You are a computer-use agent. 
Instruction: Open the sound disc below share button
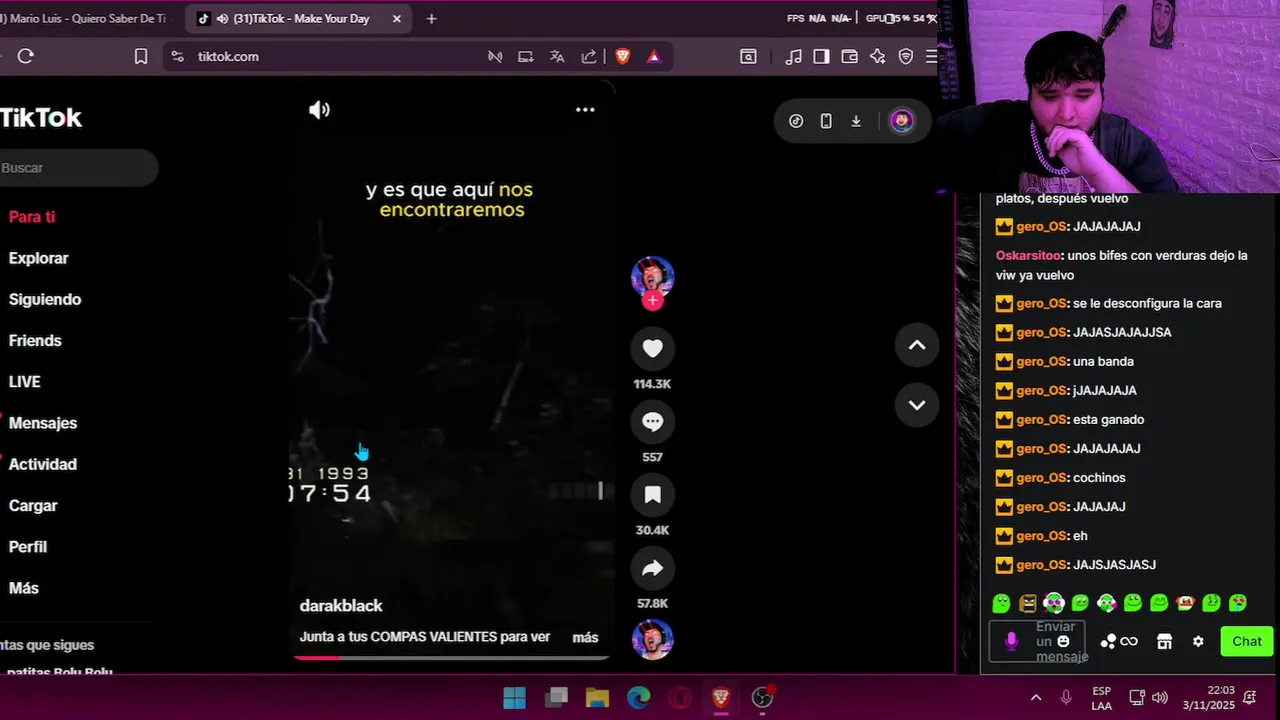652,640
